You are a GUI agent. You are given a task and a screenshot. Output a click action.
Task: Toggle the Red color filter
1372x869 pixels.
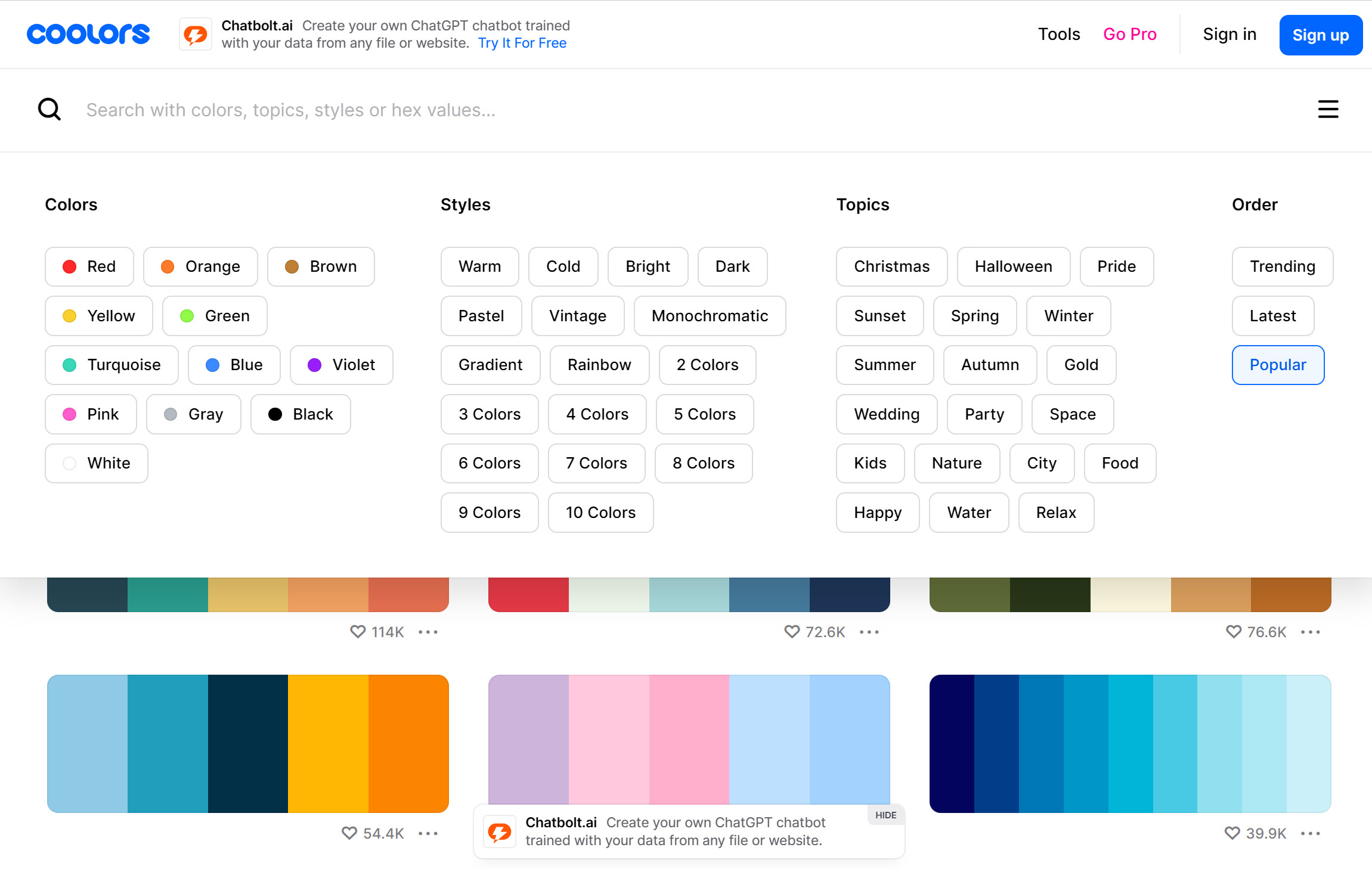coord(89,266)
